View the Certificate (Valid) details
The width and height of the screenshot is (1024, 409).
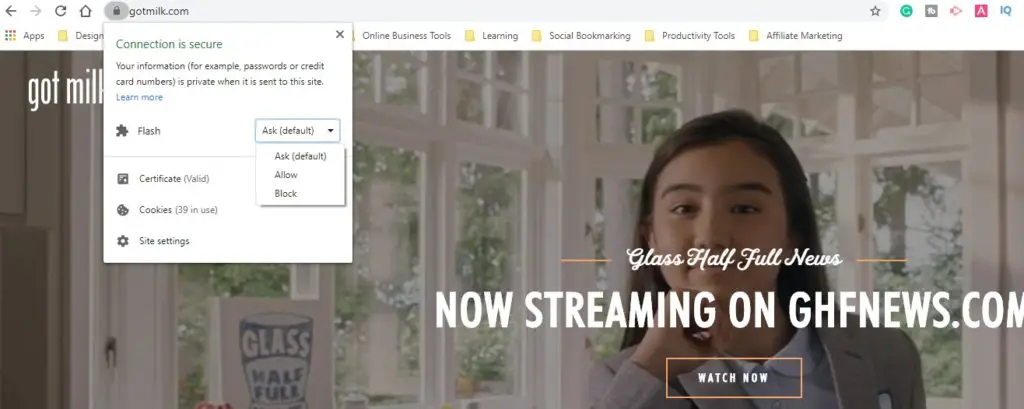point(174,179)
